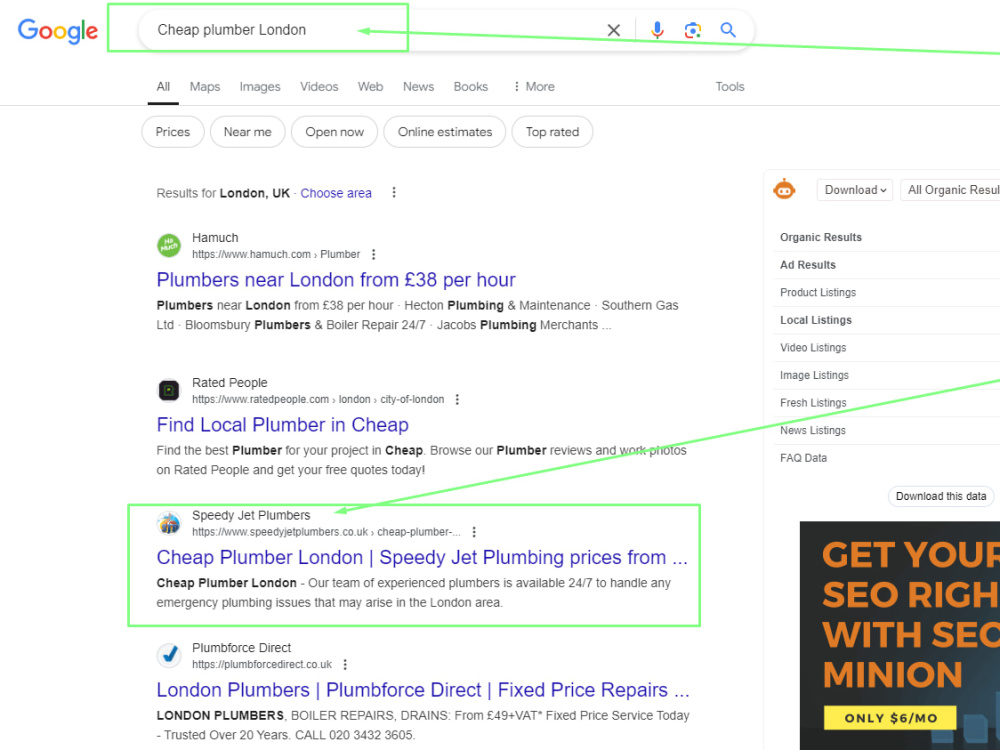Image resolution: width=1000 pixels, height=750 pixels.
Task: Switch to the Books tab
Action: tap(471, 87)
